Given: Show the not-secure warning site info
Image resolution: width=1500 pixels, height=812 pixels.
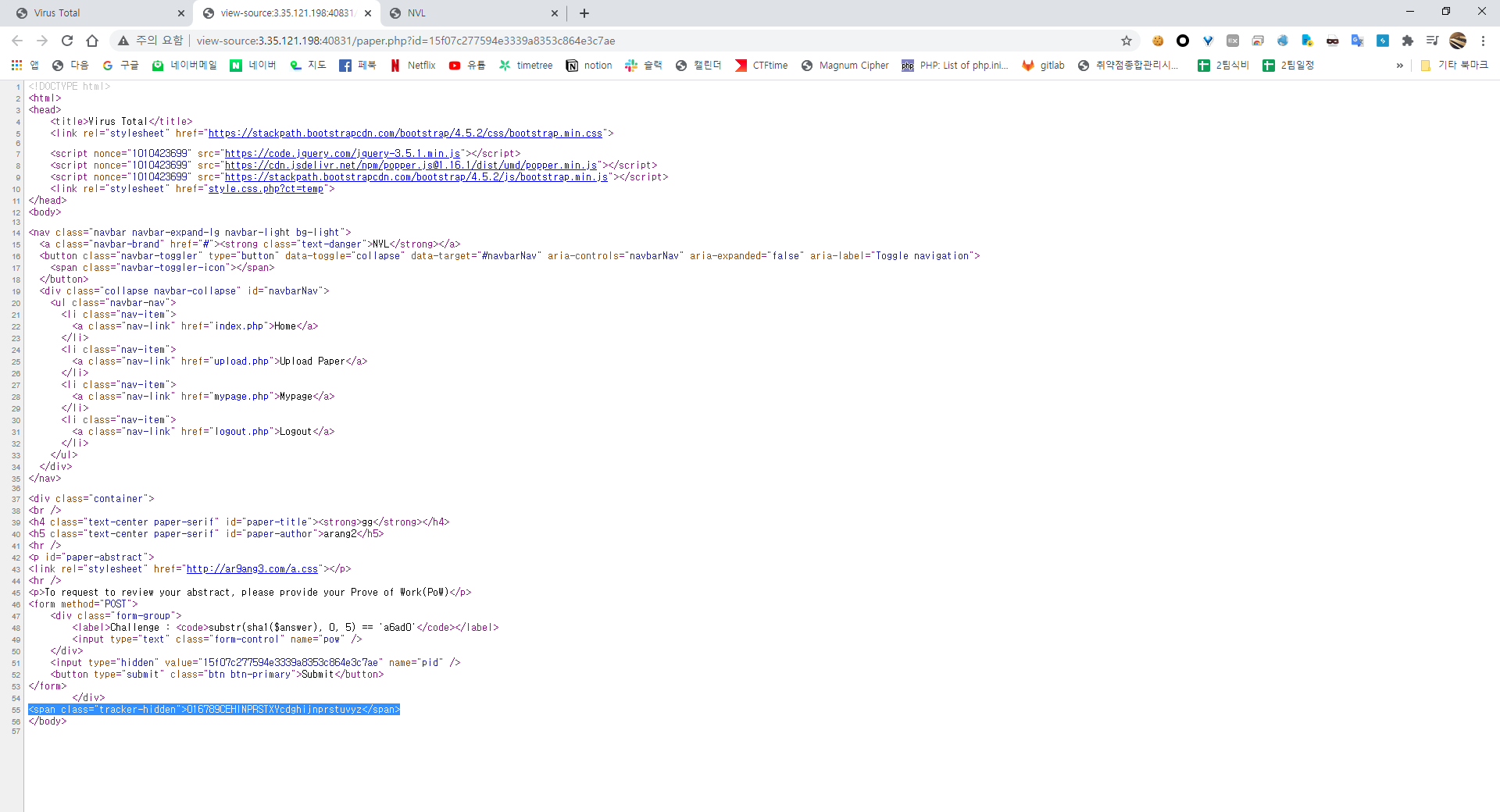Looking at the screenshot, I should tap(150, 41).
